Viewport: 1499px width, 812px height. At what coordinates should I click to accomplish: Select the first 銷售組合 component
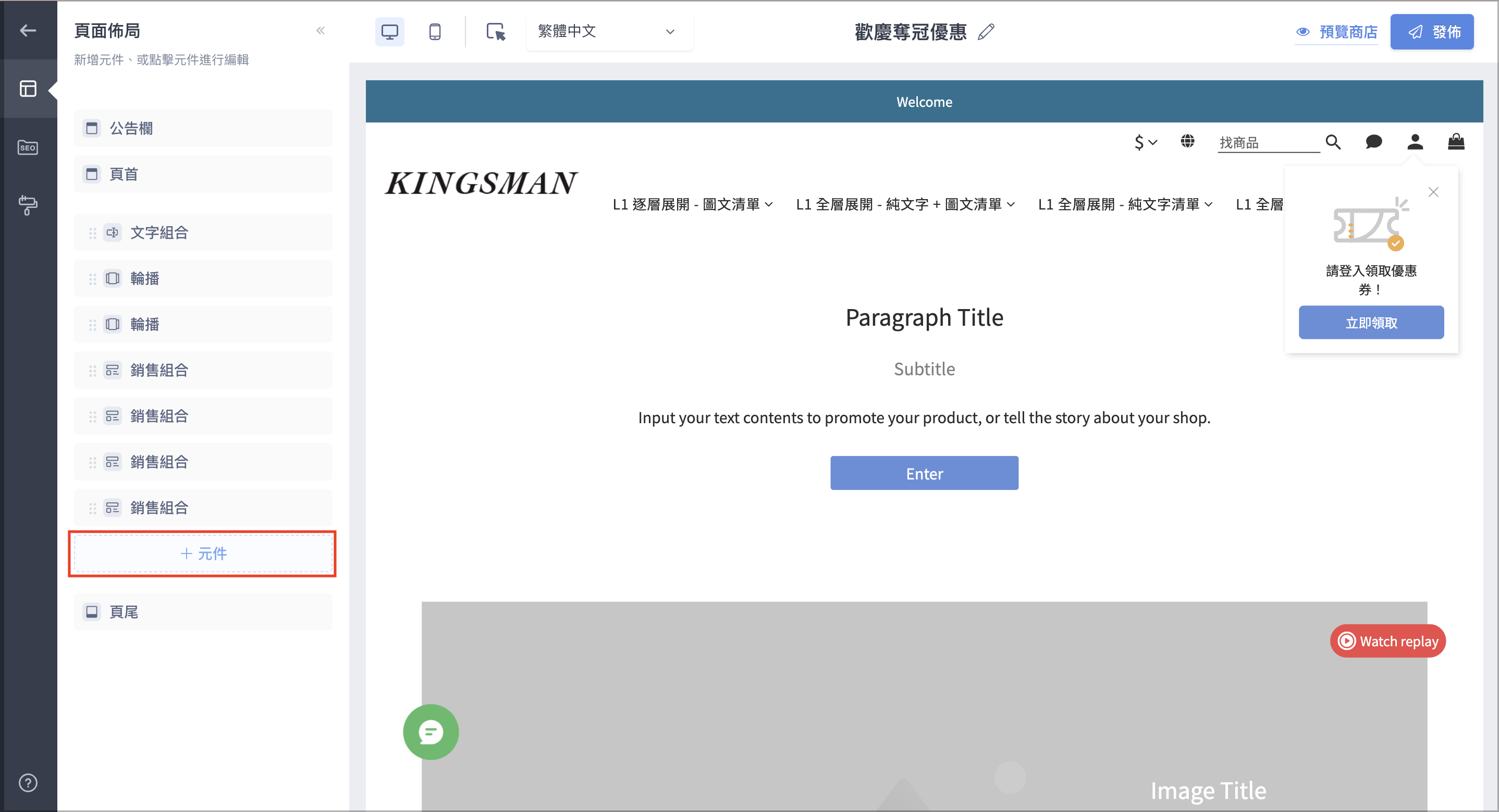(x=203, y=370)
